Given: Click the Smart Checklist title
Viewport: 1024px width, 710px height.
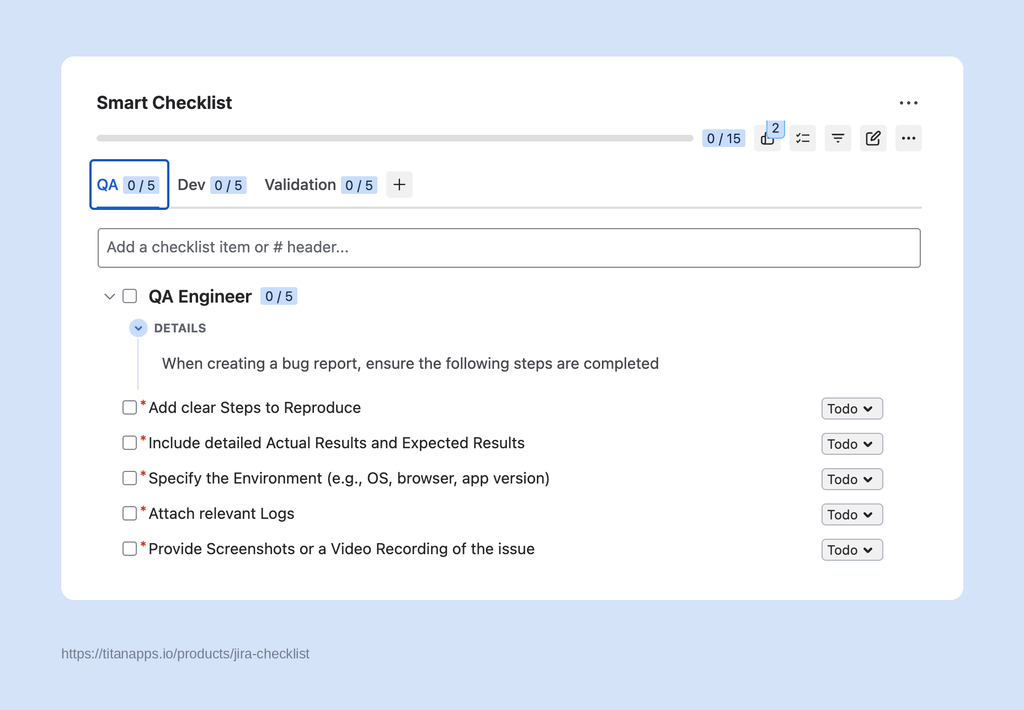Looking at the screenshot, I should (x=165, y=103).
